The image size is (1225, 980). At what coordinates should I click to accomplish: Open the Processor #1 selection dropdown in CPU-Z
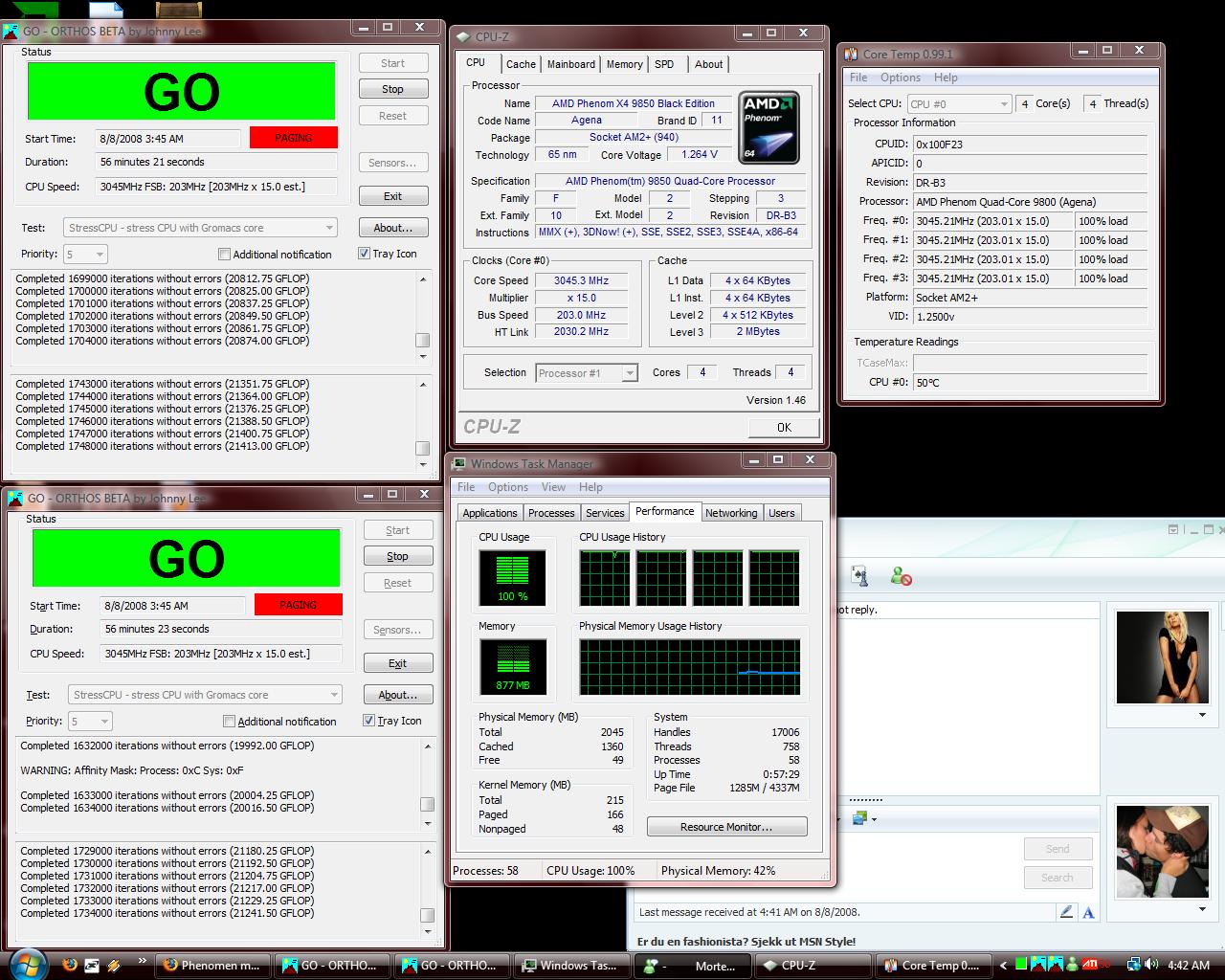coord(587,373)
